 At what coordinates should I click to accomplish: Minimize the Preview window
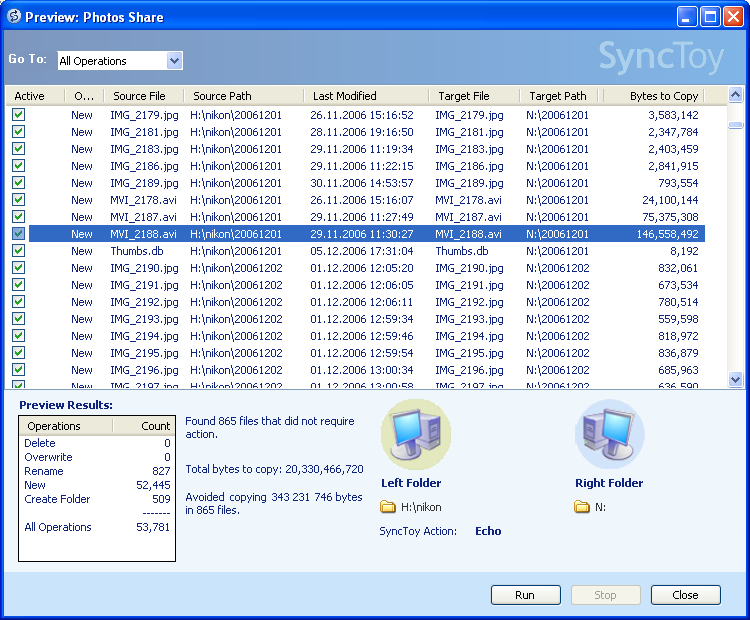pyautogui.click(x=687, y=17)
